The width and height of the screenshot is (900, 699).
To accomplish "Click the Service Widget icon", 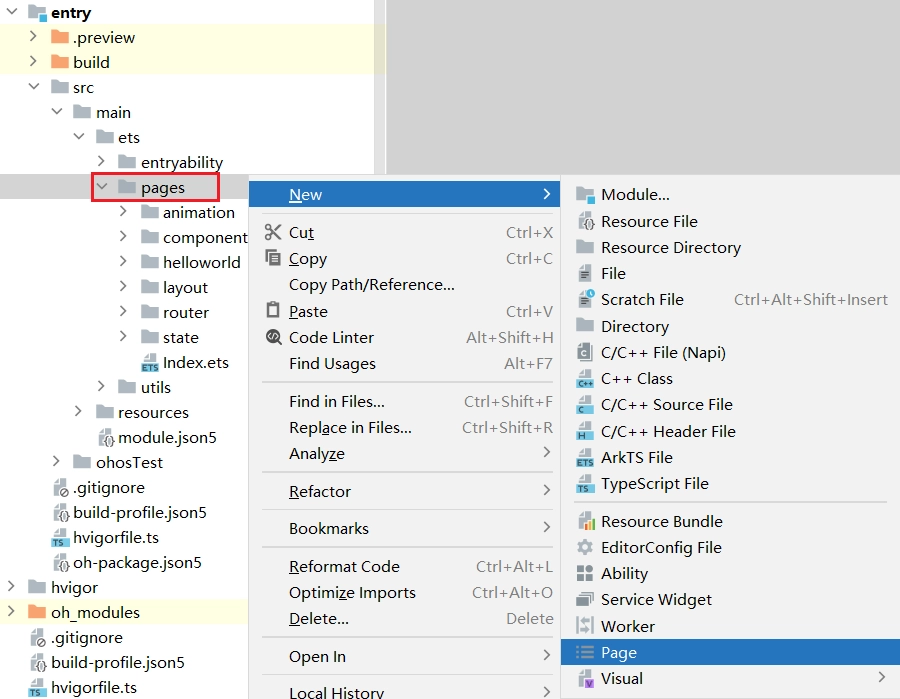I will 585,600.
